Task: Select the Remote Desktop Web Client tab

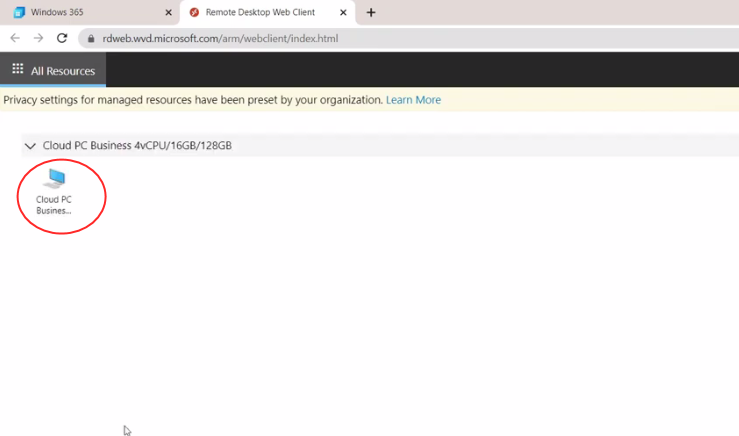Action: click(267, 12)
